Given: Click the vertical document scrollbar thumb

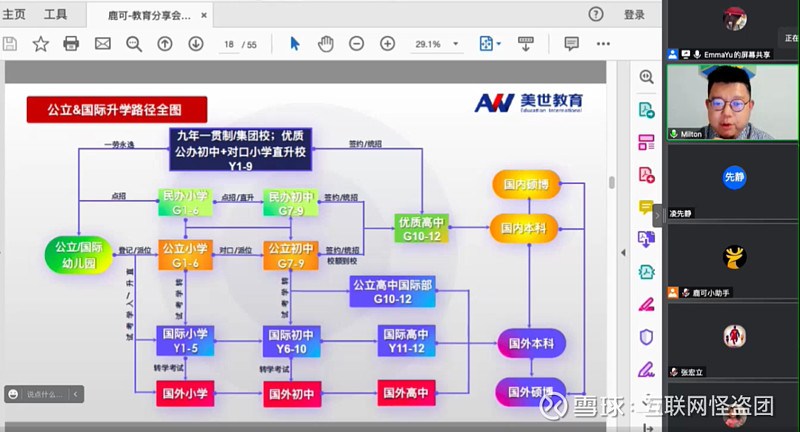Looking at the screenshot, I should [x=612, y=182].
